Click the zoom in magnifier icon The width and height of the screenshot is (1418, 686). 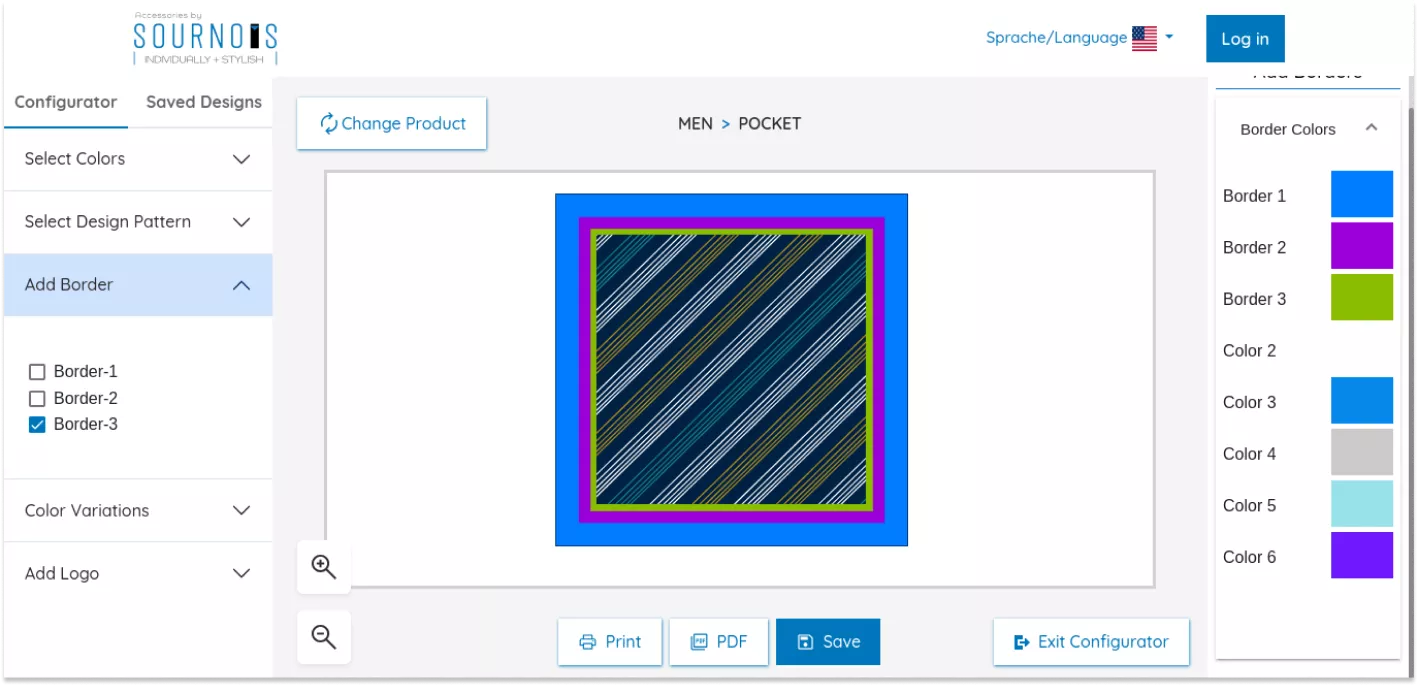click(323, 567)
